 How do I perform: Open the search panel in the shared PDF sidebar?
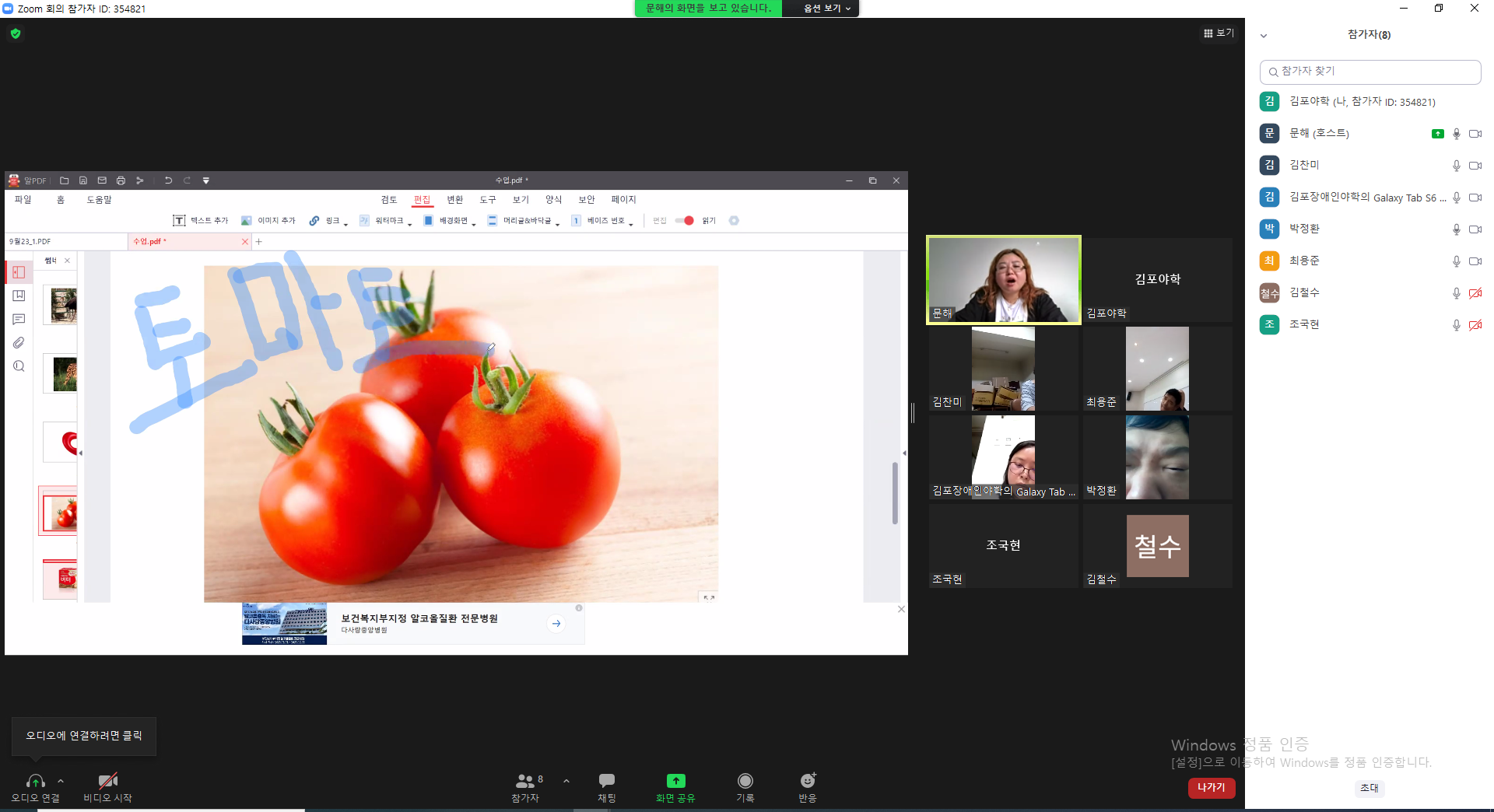pos(19,366)
